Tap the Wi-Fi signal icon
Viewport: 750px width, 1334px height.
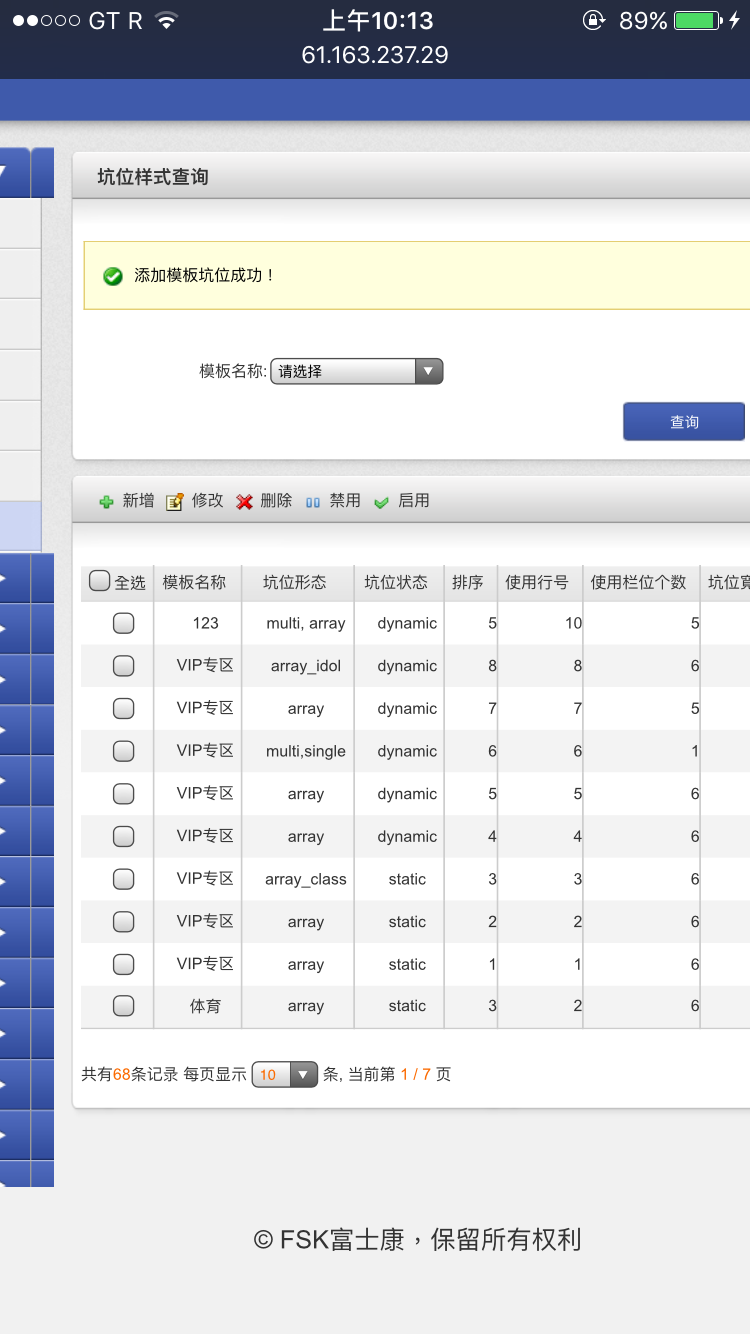(167, 20)
